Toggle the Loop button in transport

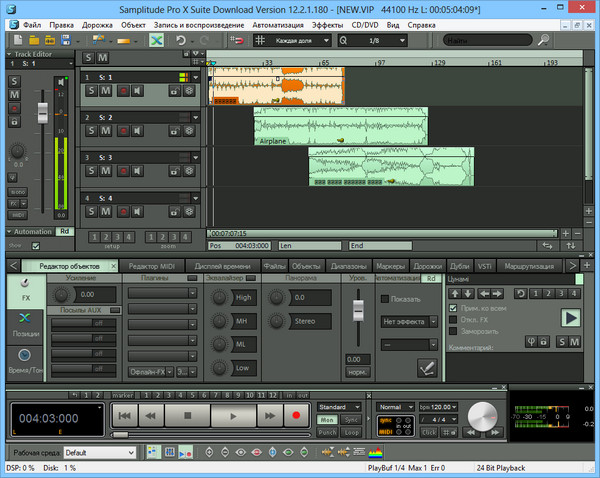click(351, 432)
